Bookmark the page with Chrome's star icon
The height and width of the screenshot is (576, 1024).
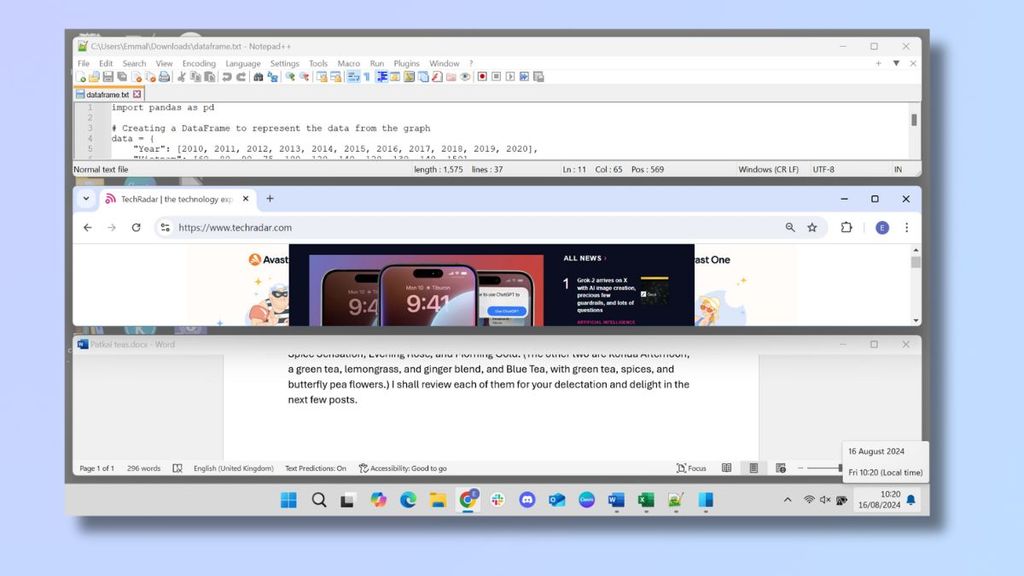point(812,227)
